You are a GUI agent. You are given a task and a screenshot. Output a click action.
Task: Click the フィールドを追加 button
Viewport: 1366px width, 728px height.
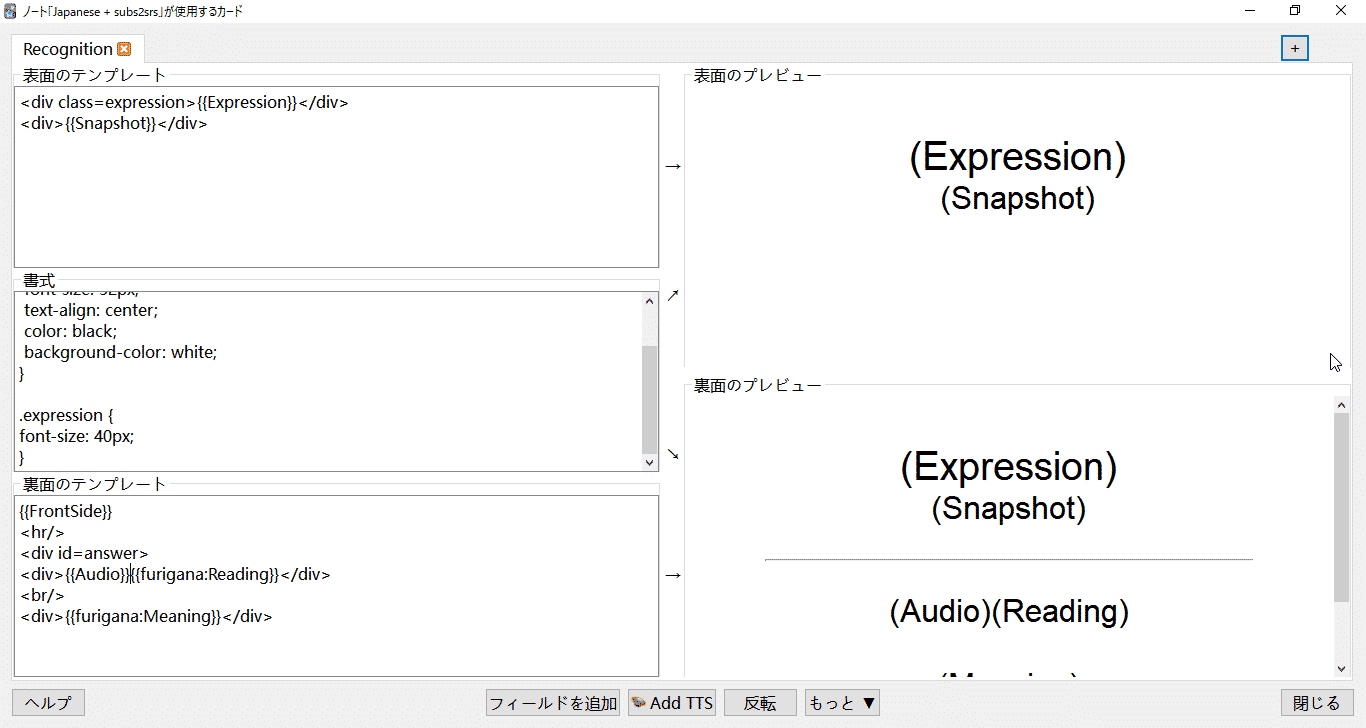[x=553, y=703]
